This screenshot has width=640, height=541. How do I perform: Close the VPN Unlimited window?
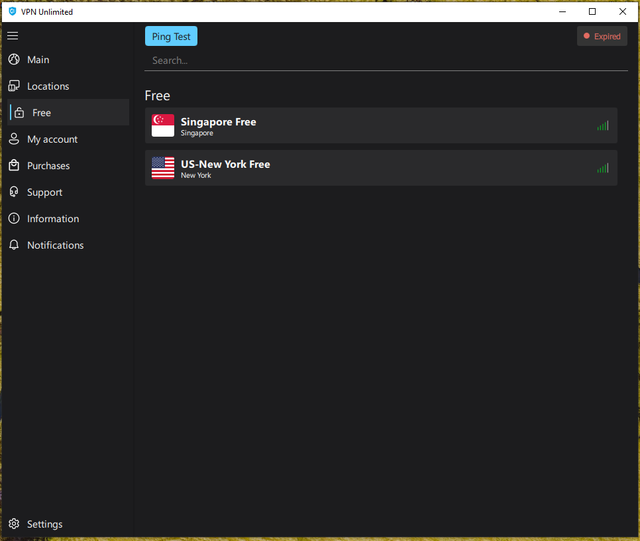(x=622, y=11)
